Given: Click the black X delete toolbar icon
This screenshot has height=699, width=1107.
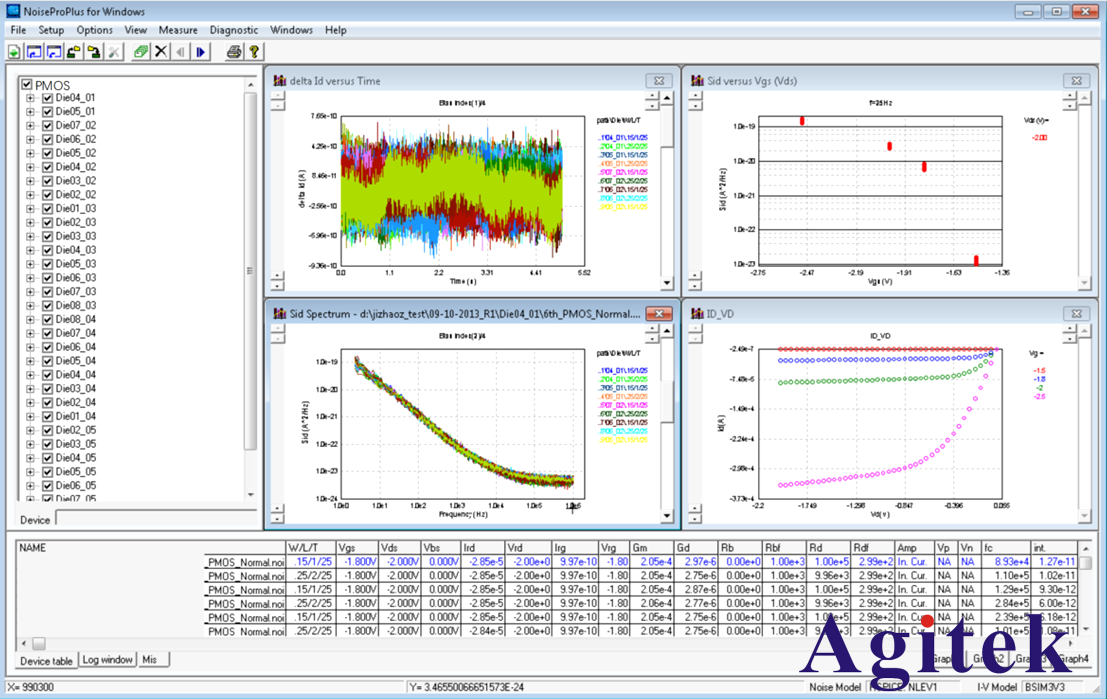Looking at the screenshot, I should click(160, 52).
